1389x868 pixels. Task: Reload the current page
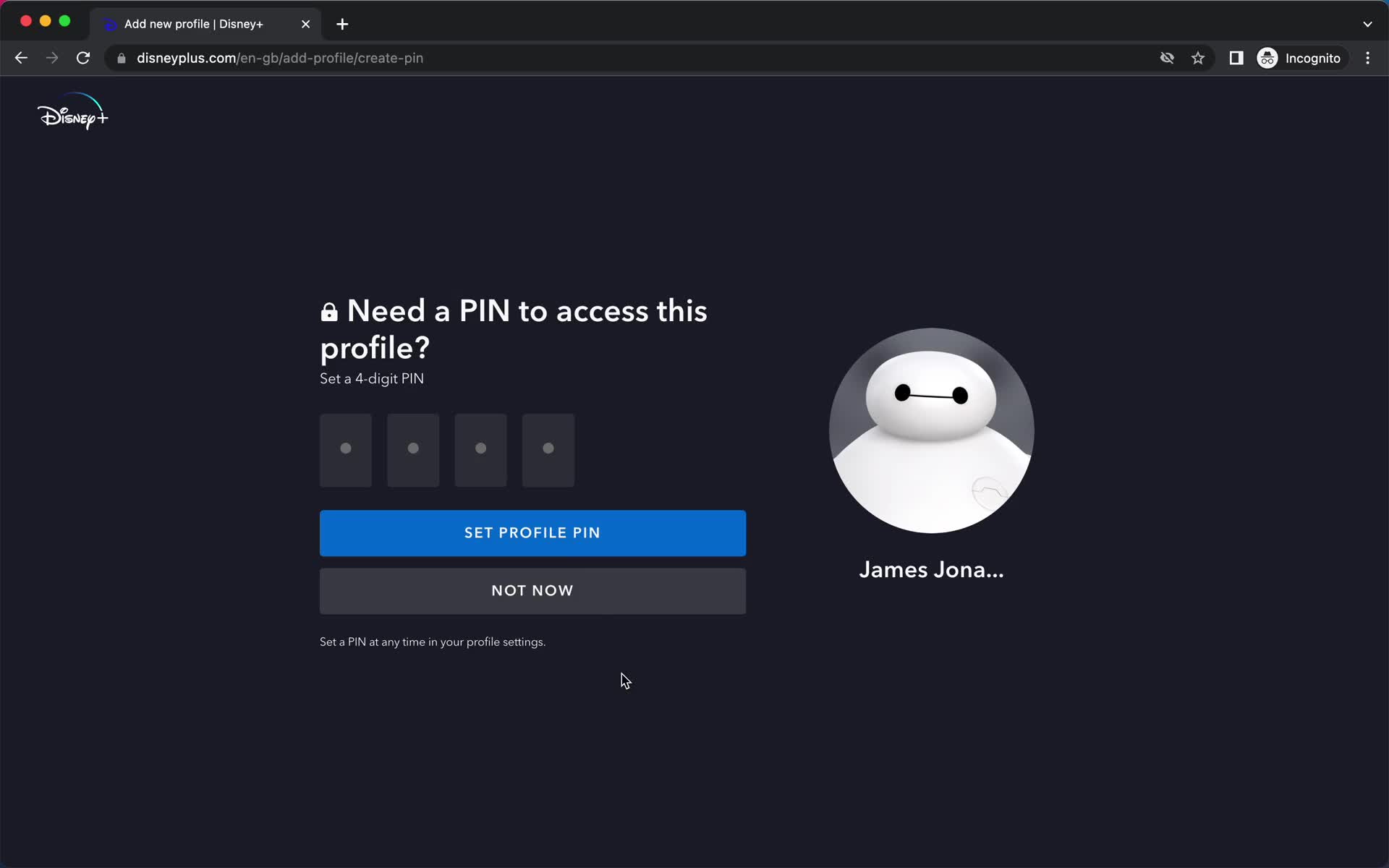83,58
